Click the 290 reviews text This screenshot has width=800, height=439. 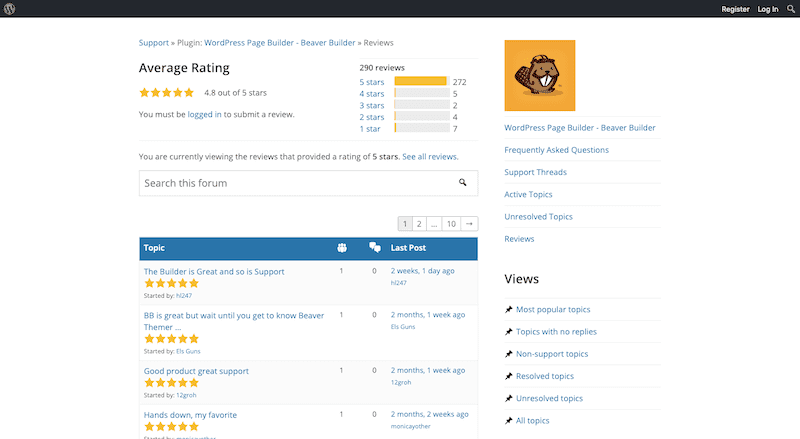382,67
